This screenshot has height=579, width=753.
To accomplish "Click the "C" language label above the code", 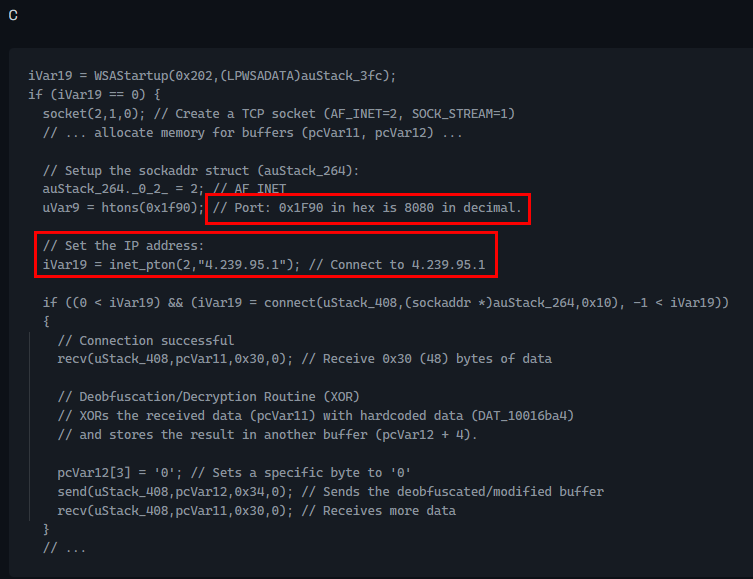I will pos(13,16).
